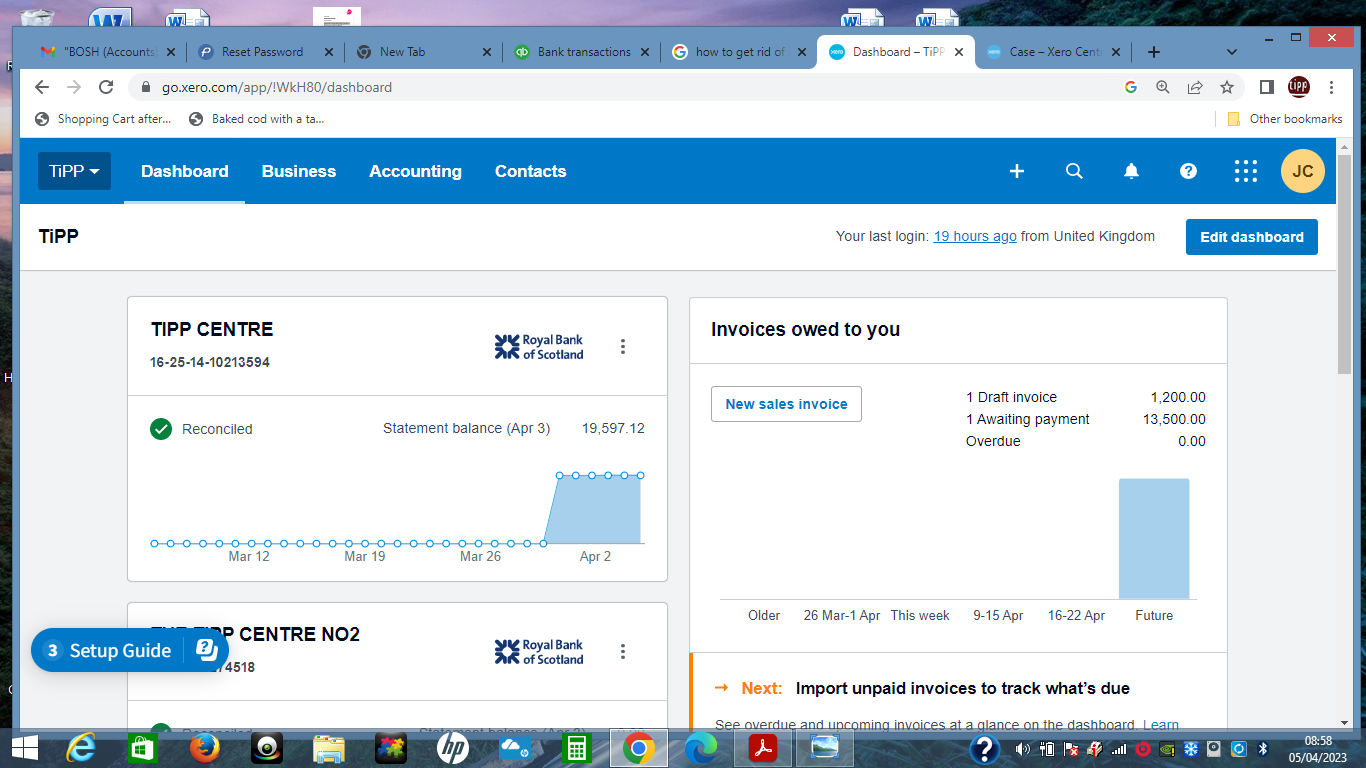Viewport: 1366px width, 768px height.
Task: Launch Internet Explorer from the taskbar
Action: click(82, 748)
